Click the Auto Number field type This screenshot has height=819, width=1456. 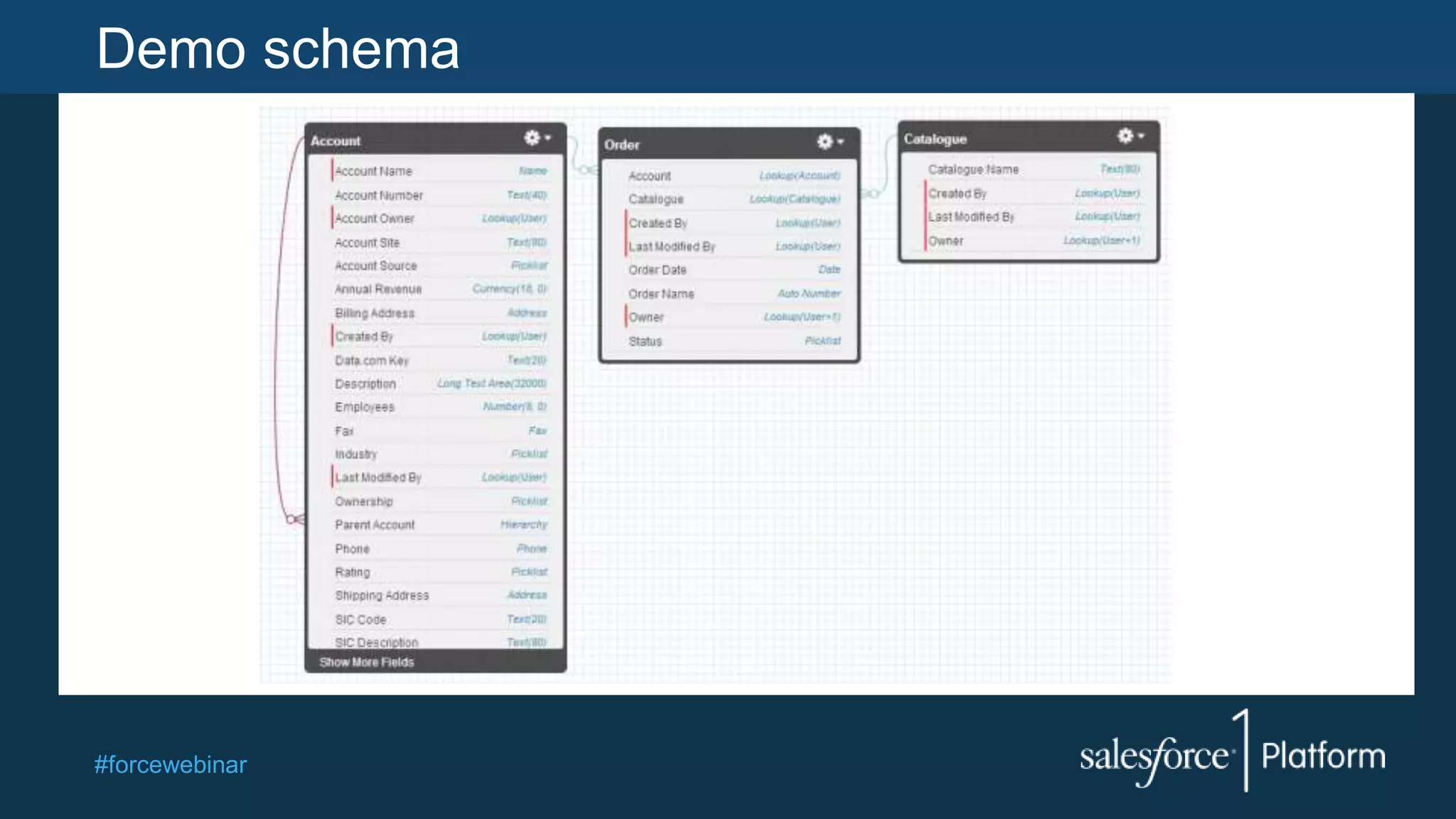click(809, 294)
